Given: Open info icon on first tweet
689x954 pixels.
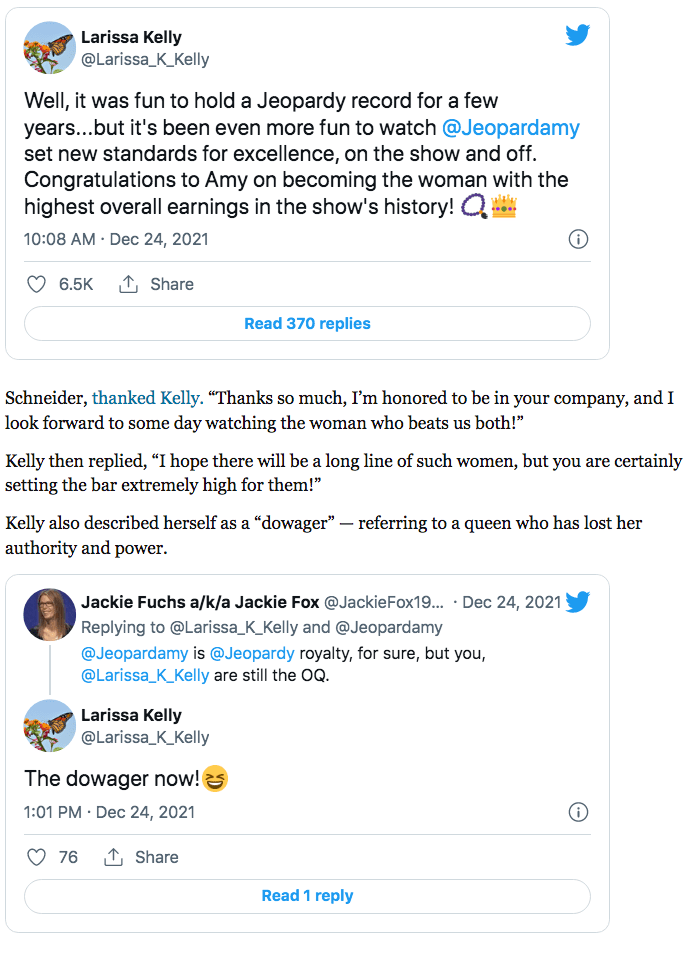Looking at the screenshot, I should click(578, 239).
